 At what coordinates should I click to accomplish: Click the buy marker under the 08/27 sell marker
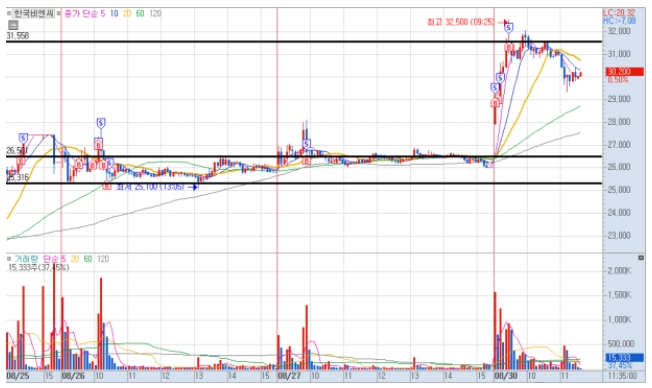tap(306, 161)
